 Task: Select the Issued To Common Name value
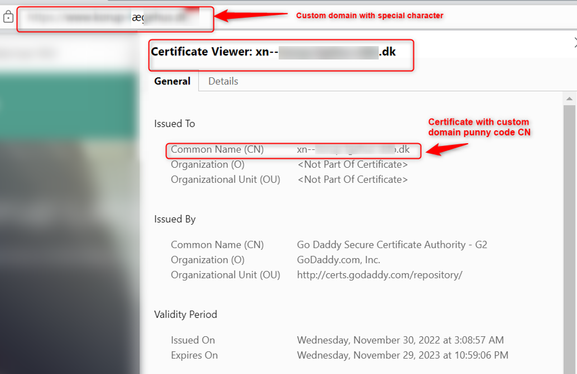point(353,149)
